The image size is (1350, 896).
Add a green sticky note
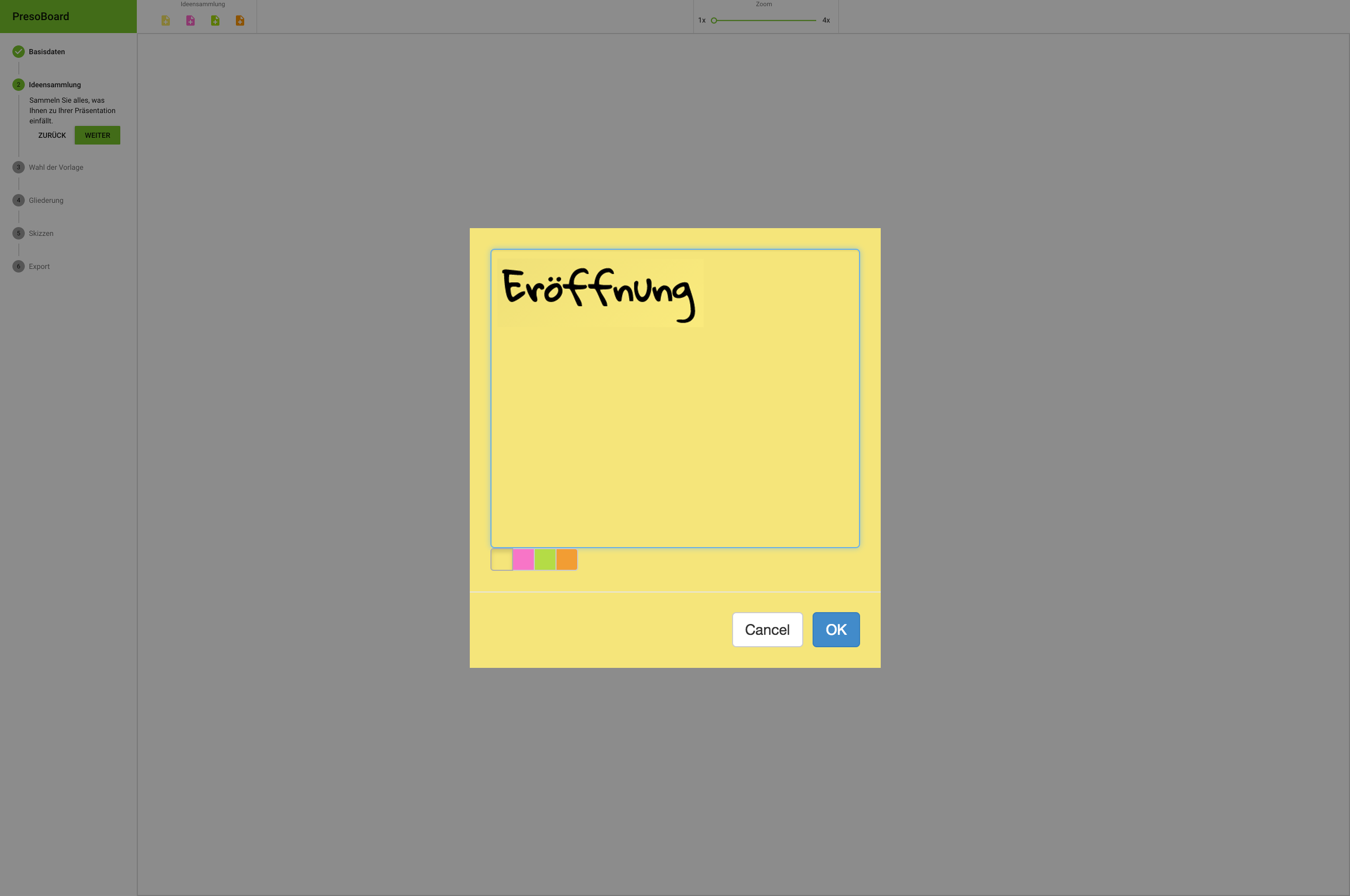tap(215, 21)
